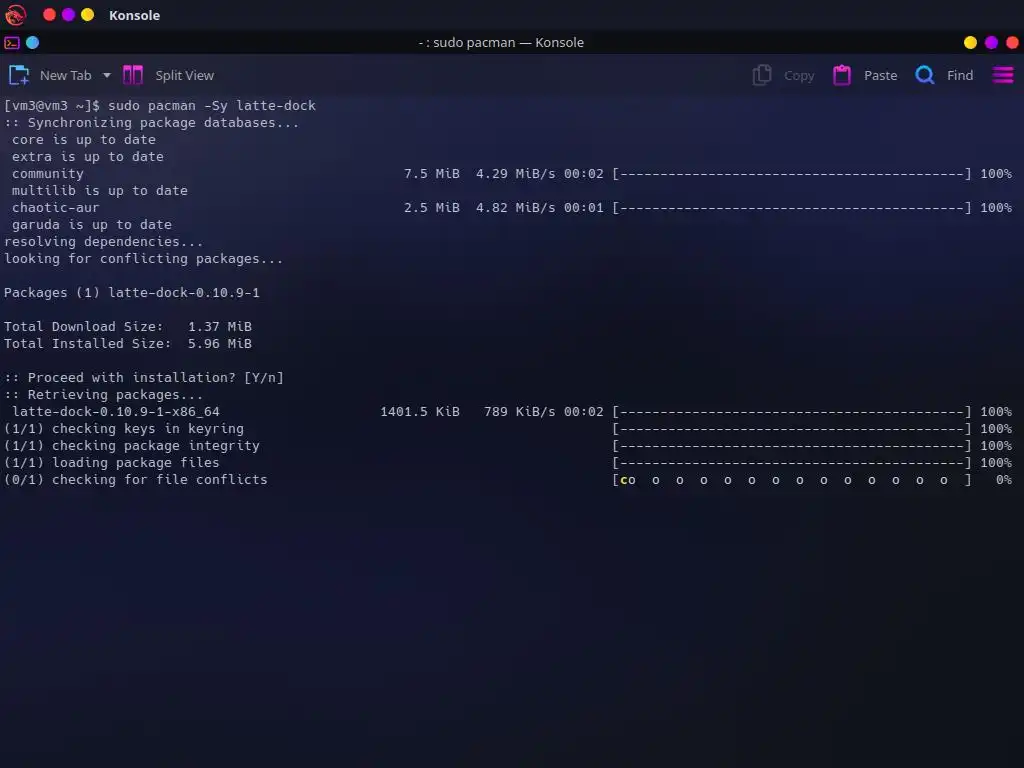This screenshot has width=1024, height=768.
Task: Click the Split View icon
Action: coord(133,75)
